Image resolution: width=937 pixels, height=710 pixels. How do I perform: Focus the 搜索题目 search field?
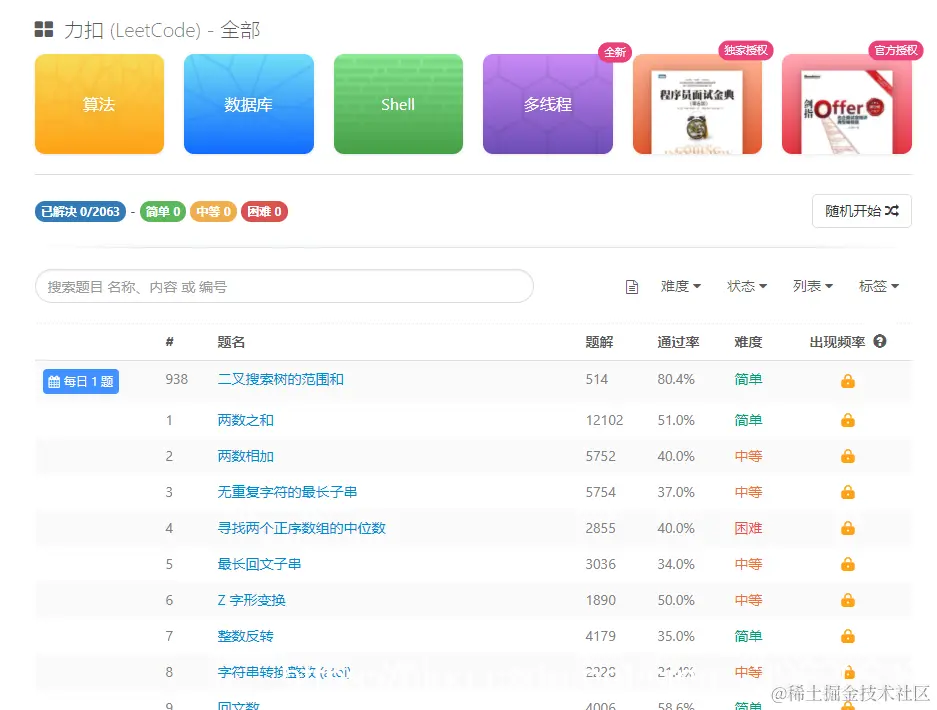pos(284,286)
